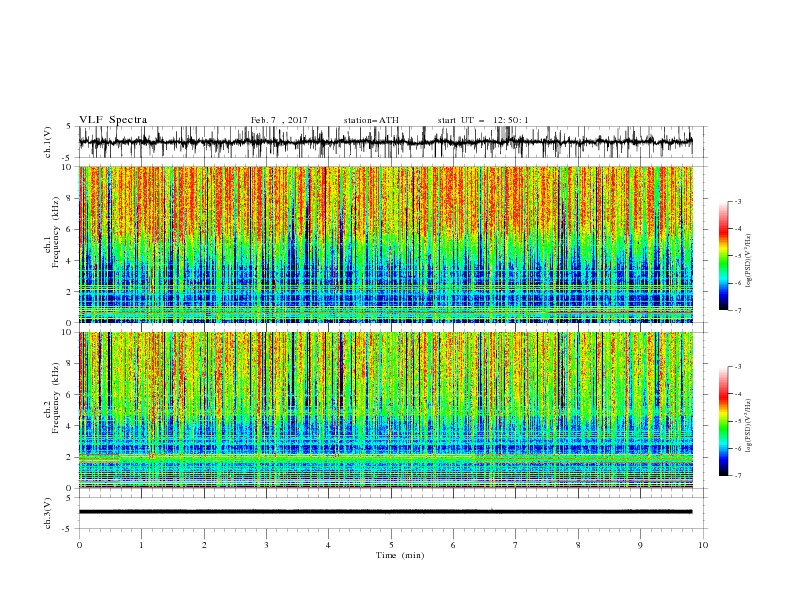792x612 pixels.
Task: Click the "-7" tick on ch.2 colorbar
Action: pyautogui.click(x=737, y=476)
